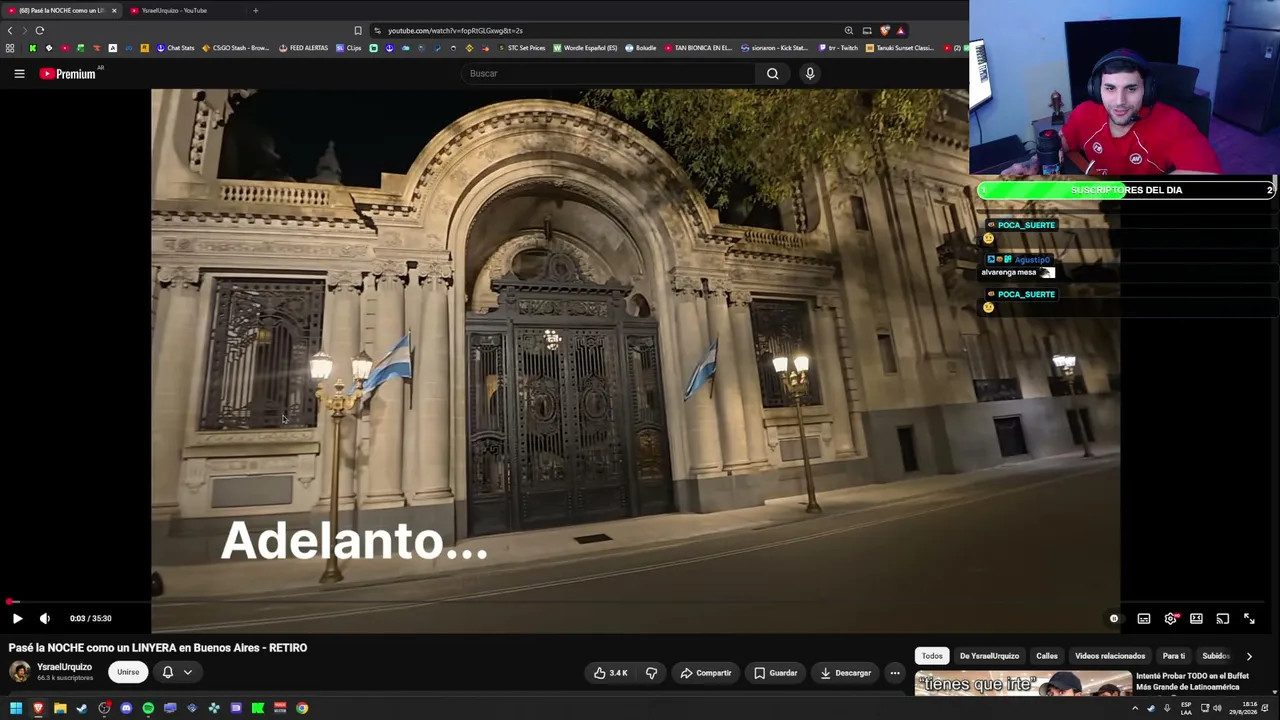
Task: Open Google Chrome from taskbar
Action: [x=302, y=708]
